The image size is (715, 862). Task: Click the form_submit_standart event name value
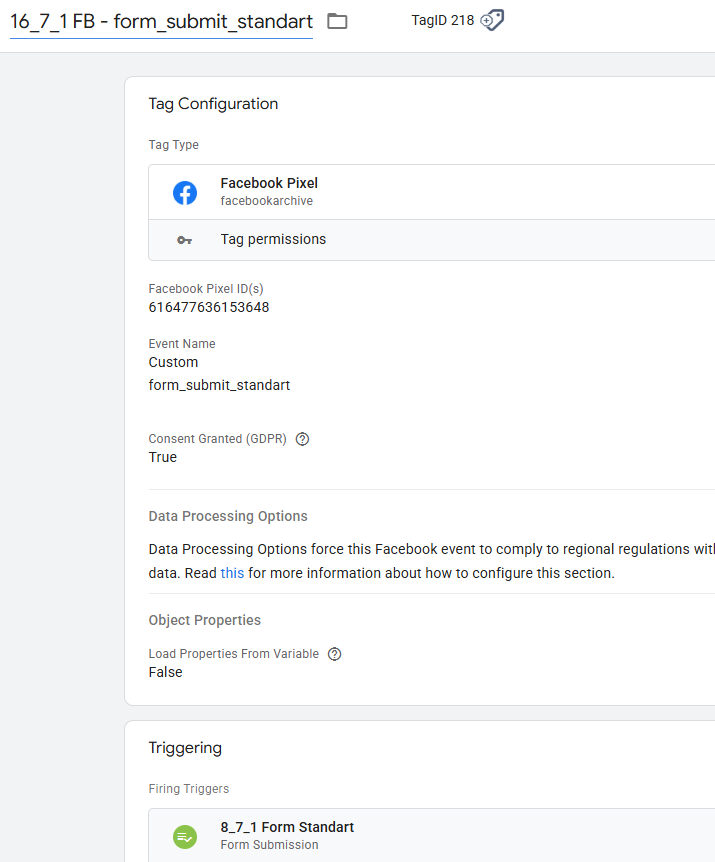pyautogui.click(x=219, y=385)
